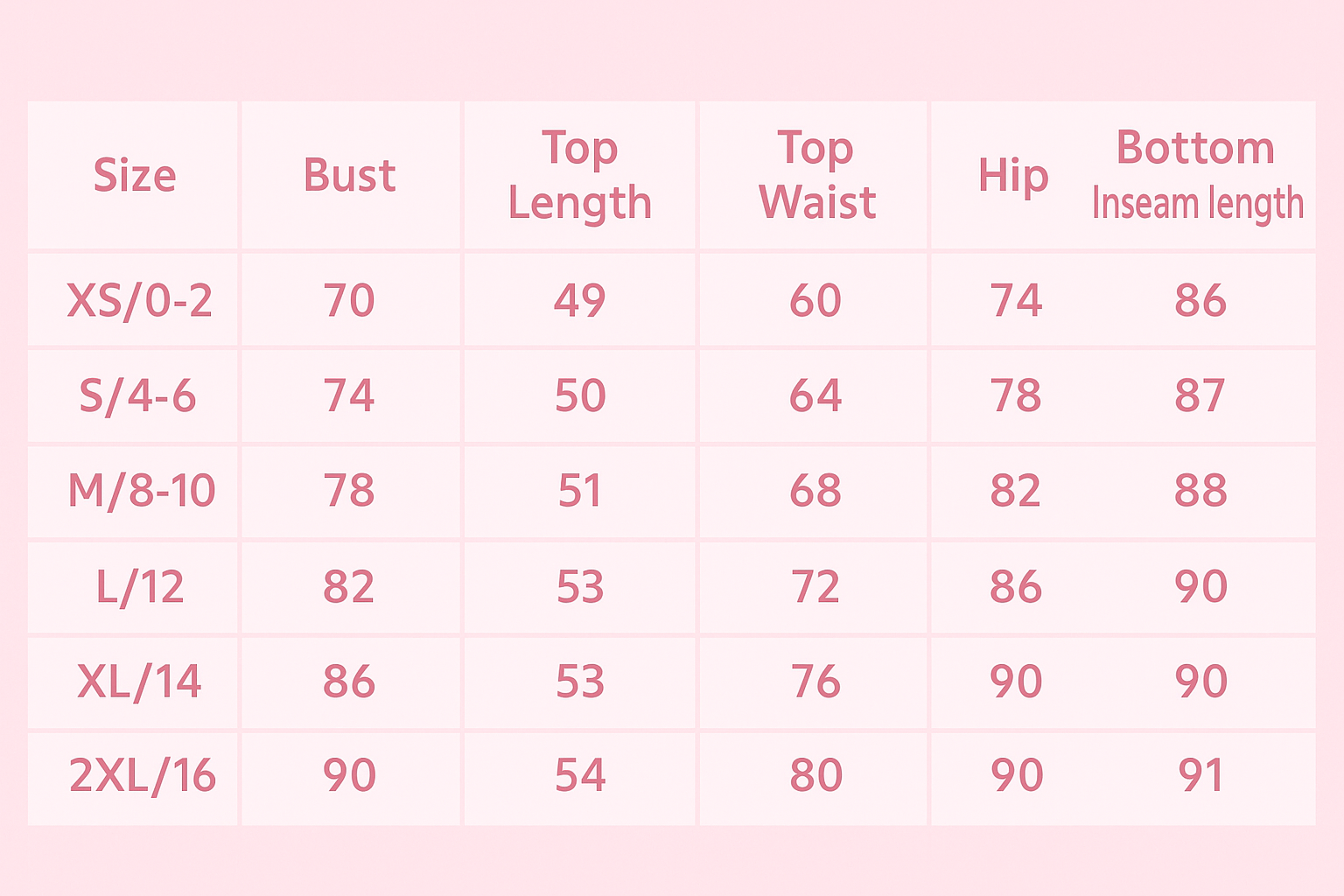Select the XL/14 size row label

pos(139,682)
